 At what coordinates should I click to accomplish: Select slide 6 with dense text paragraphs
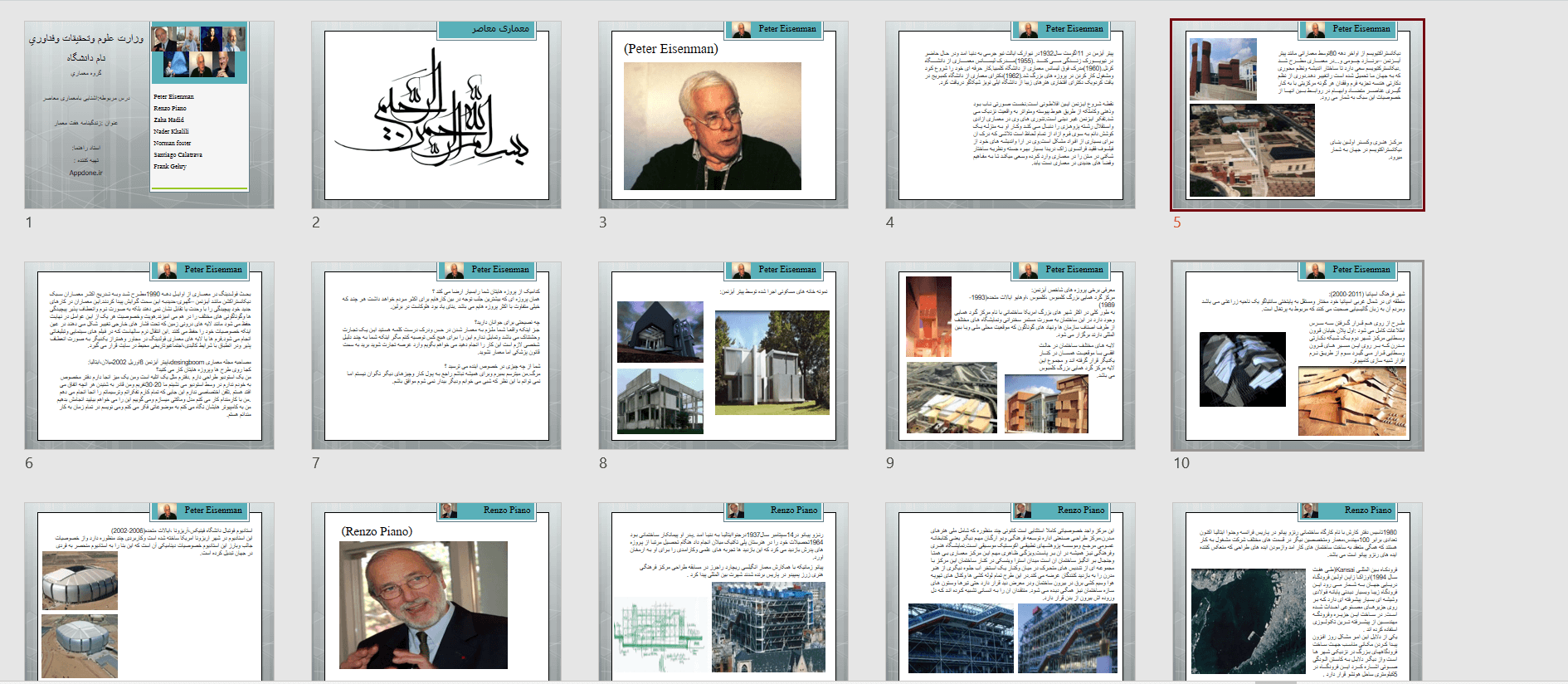(x=149, y=355)
